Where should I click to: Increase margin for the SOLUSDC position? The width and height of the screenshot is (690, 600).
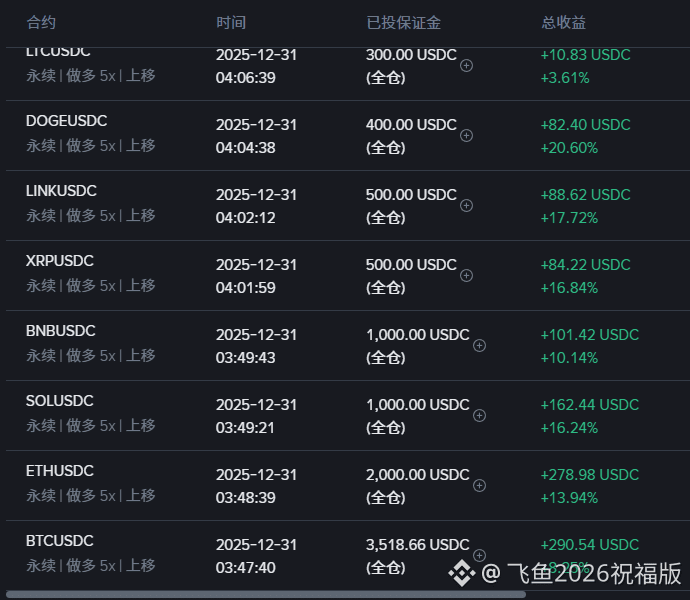[479, 415]
